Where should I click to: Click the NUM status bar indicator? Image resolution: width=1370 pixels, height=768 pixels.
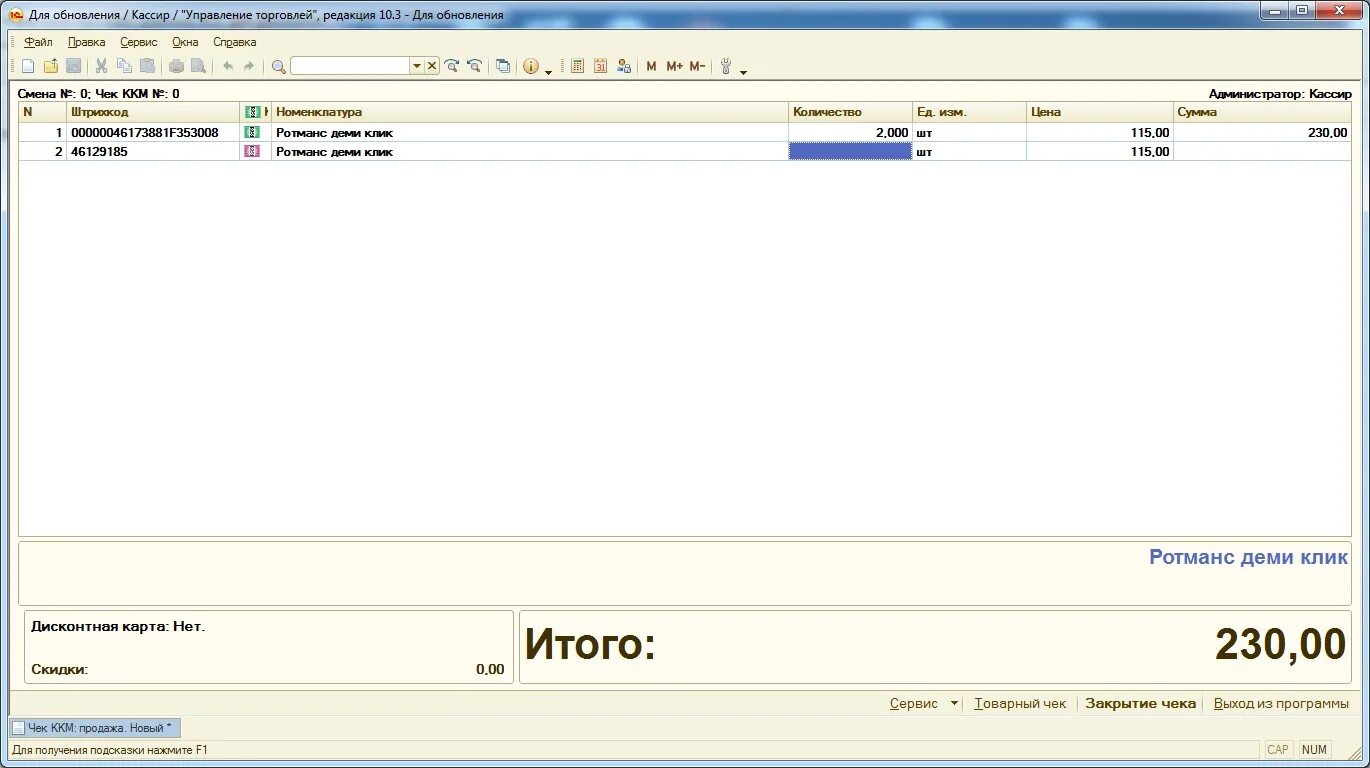1314,749
